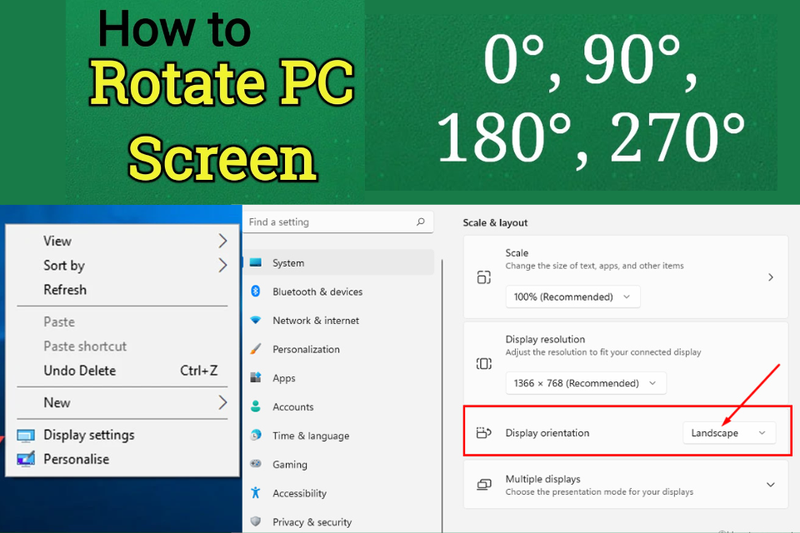Expand the New submenu arrow

click(222, 402)
